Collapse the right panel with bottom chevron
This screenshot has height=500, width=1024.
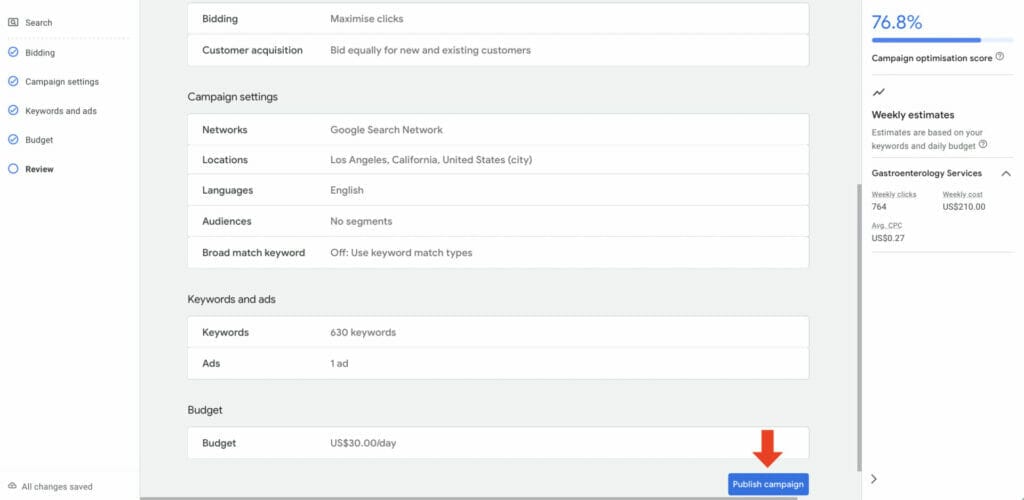click(x=873, y=479)
